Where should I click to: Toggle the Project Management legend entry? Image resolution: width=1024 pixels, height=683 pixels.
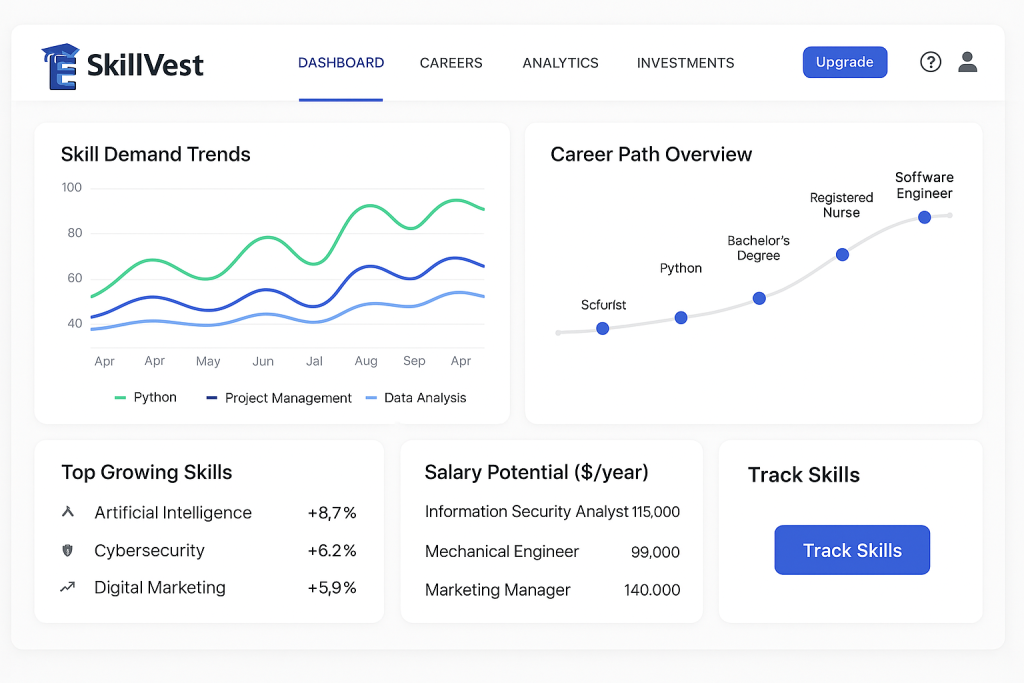click(279, 398)
